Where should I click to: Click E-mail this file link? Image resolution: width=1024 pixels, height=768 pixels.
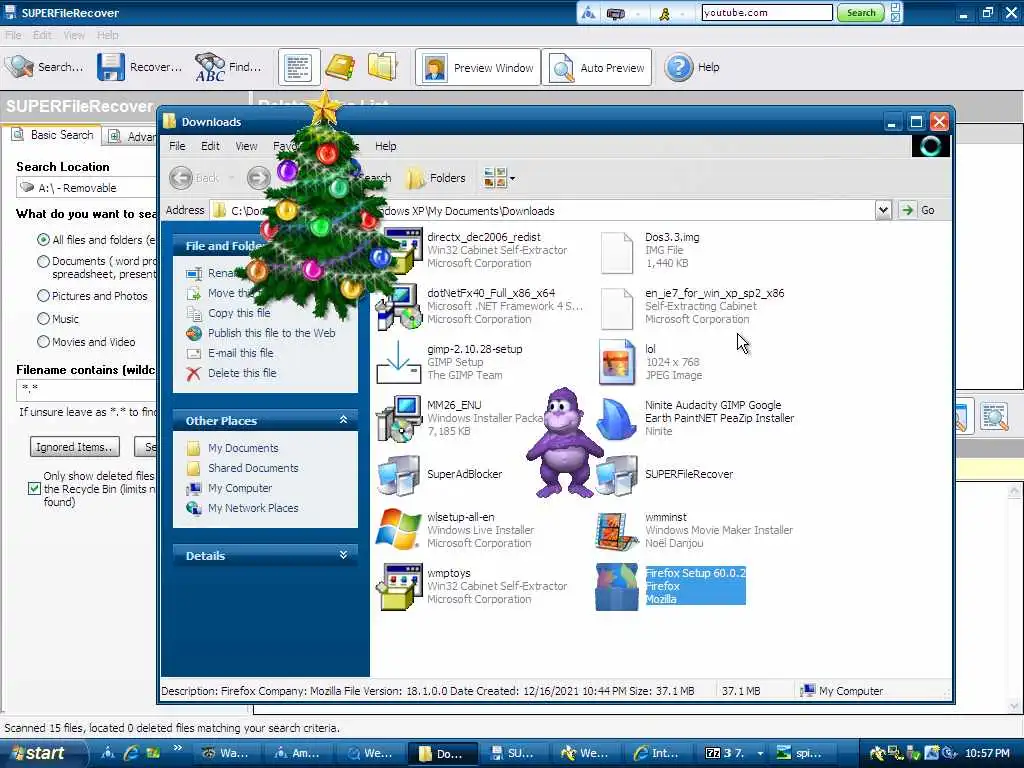(240, 353)
